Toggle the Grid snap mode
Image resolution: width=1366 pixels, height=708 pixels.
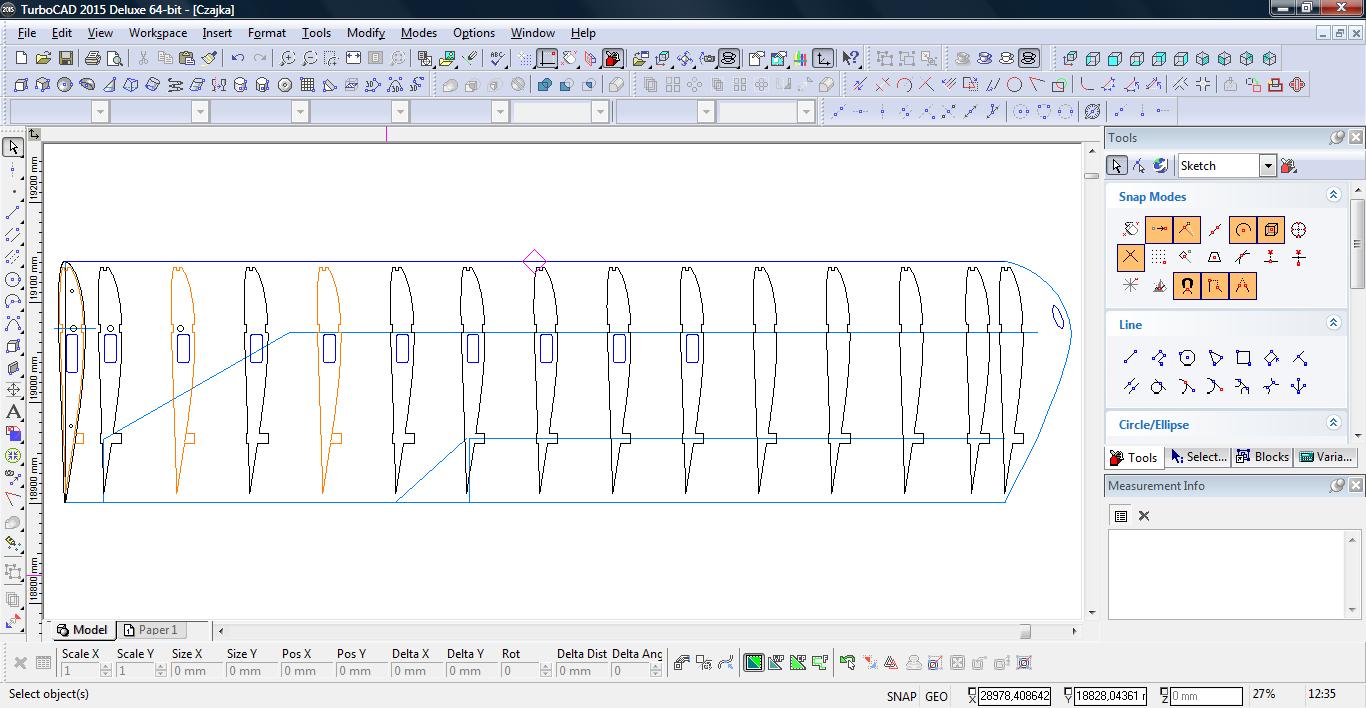tap(1158, 258)
